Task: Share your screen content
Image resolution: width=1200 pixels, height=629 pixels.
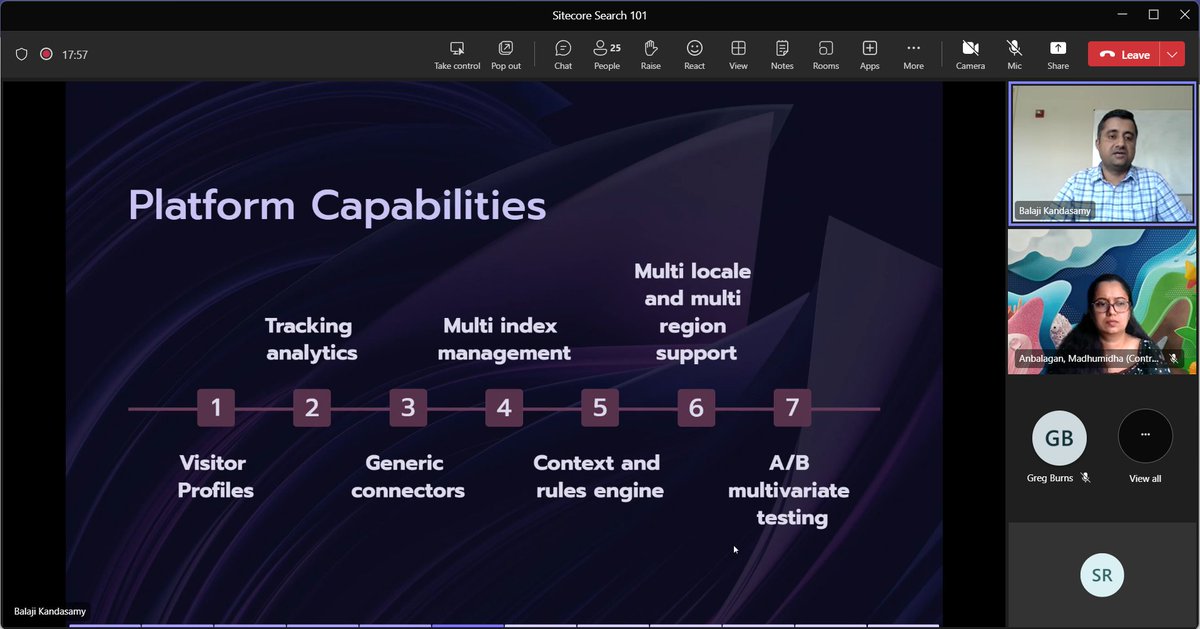Action: tap(1058, 55)
